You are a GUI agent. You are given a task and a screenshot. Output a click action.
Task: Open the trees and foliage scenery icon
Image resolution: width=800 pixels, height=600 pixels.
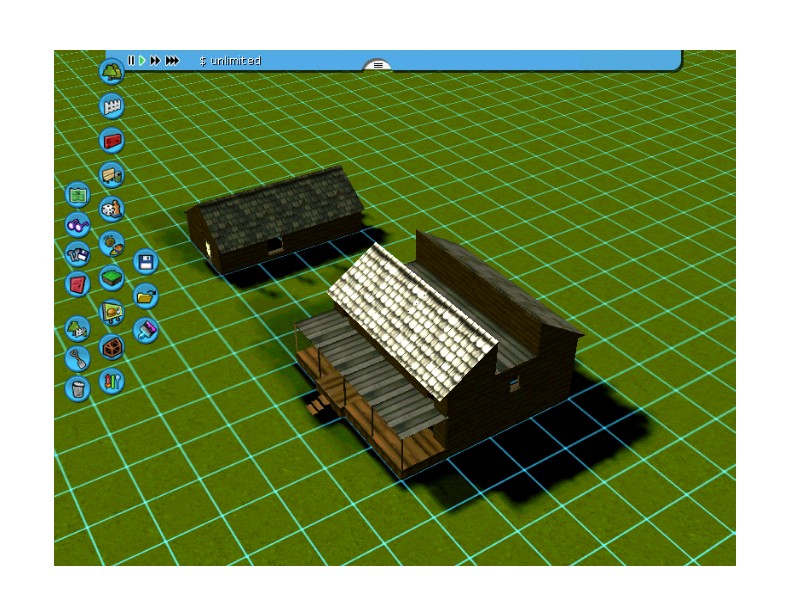tap(112, 71)
